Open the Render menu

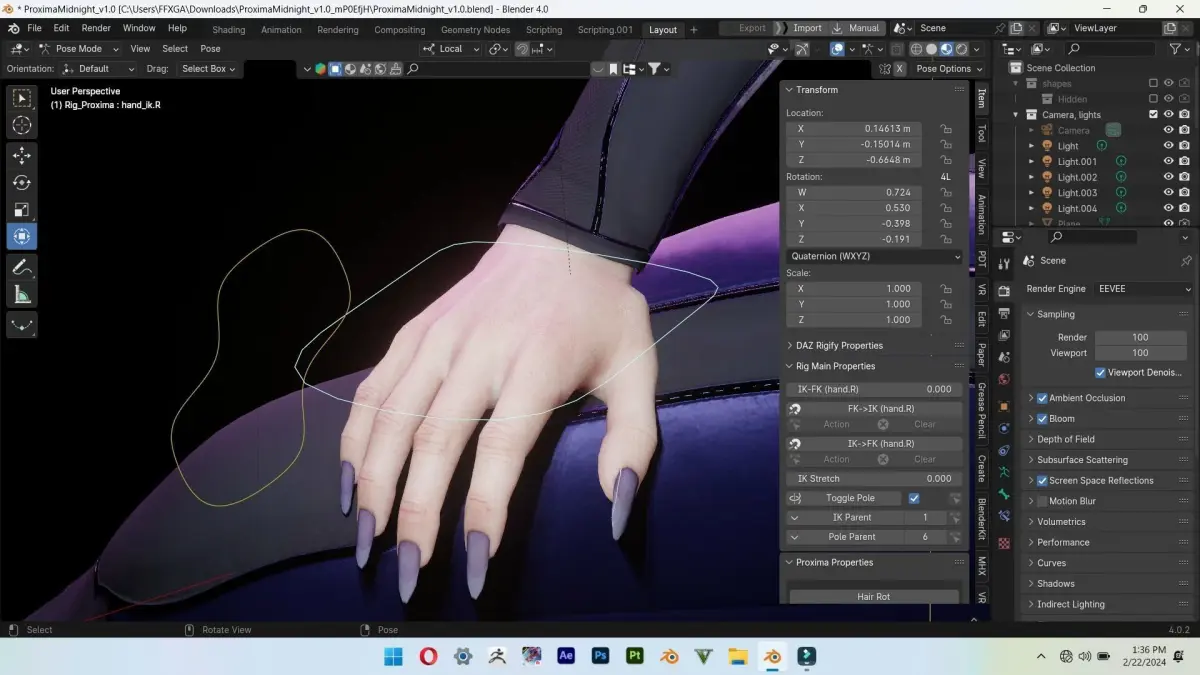pos(96,28)
